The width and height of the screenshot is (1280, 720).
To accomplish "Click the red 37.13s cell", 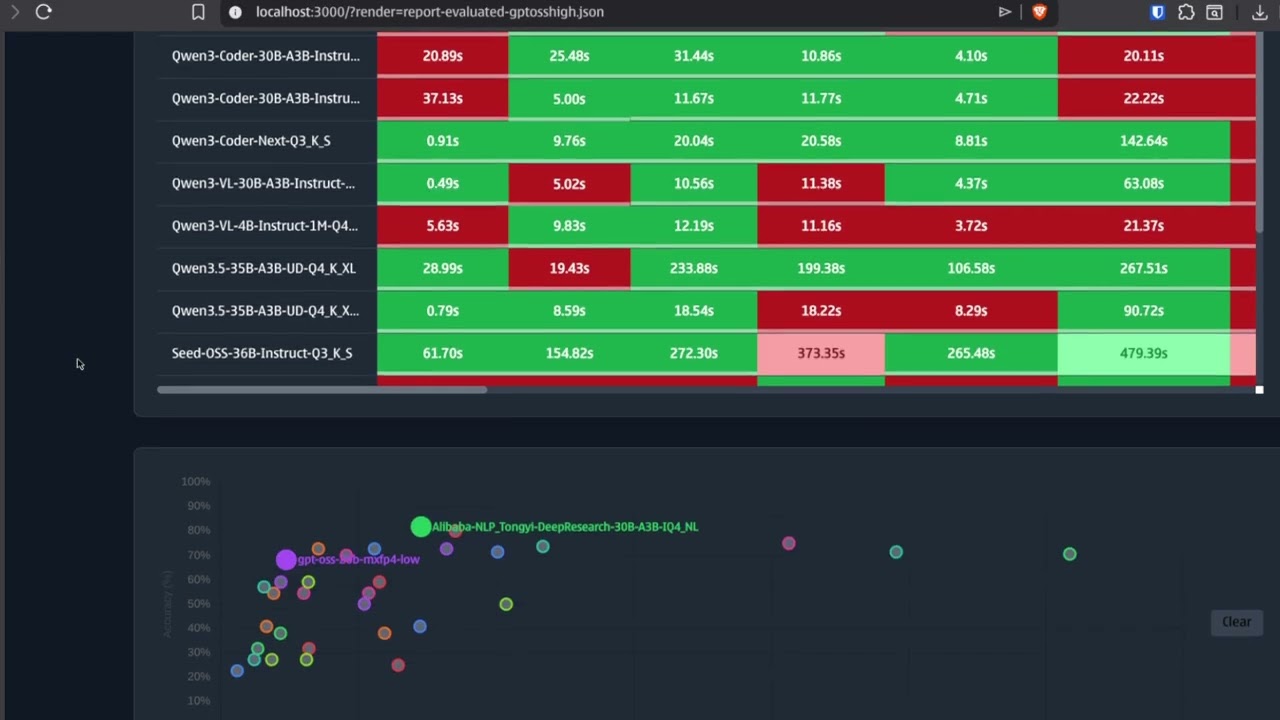I will (x=442, y=98).
